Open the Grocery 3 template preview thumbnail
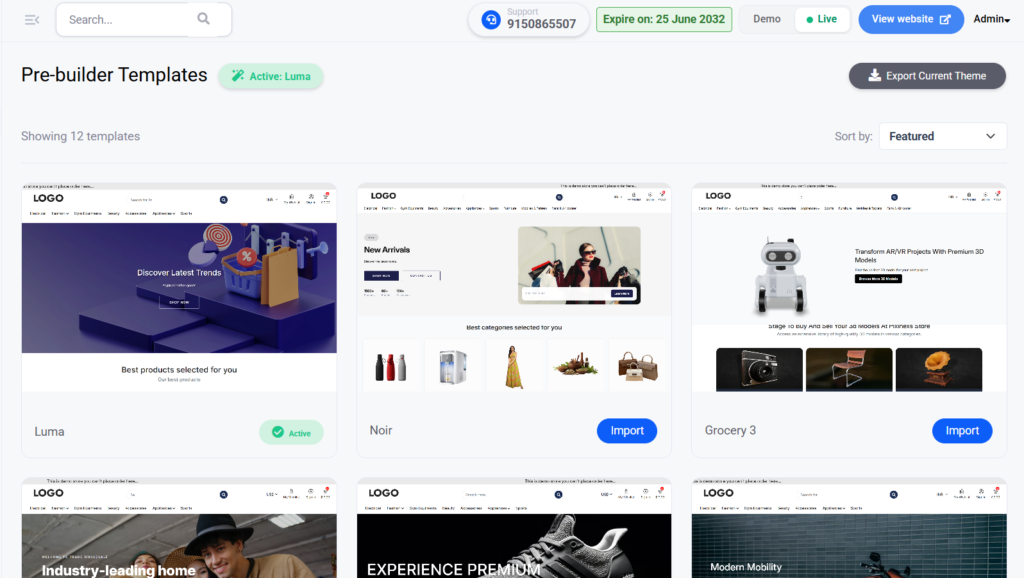This screenshot has height=578, width=1024. point(849,287)
